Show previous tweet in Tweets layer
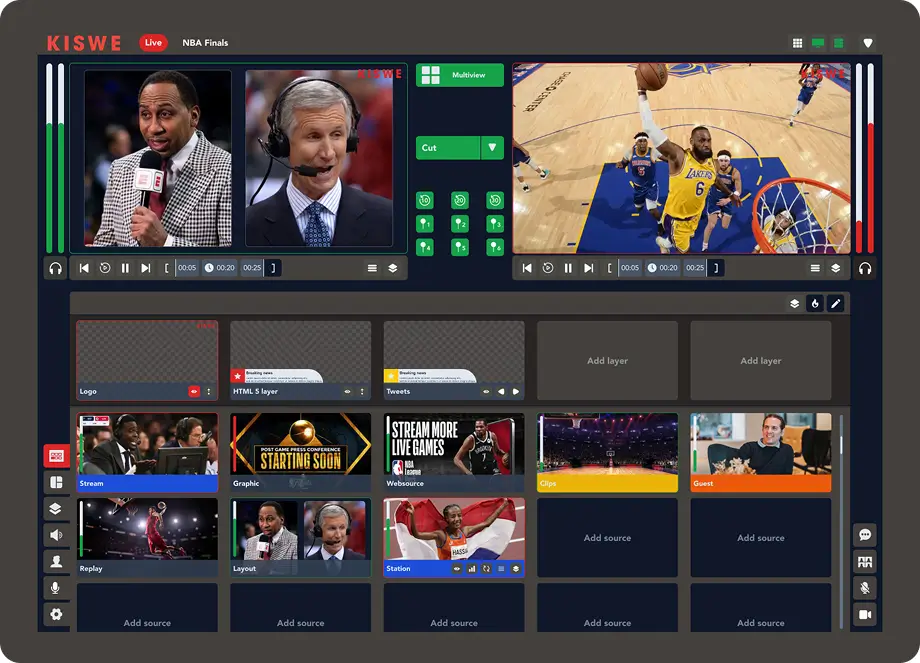Image resolution: width=920 pixels, height=663 pixels. point(501,391)
